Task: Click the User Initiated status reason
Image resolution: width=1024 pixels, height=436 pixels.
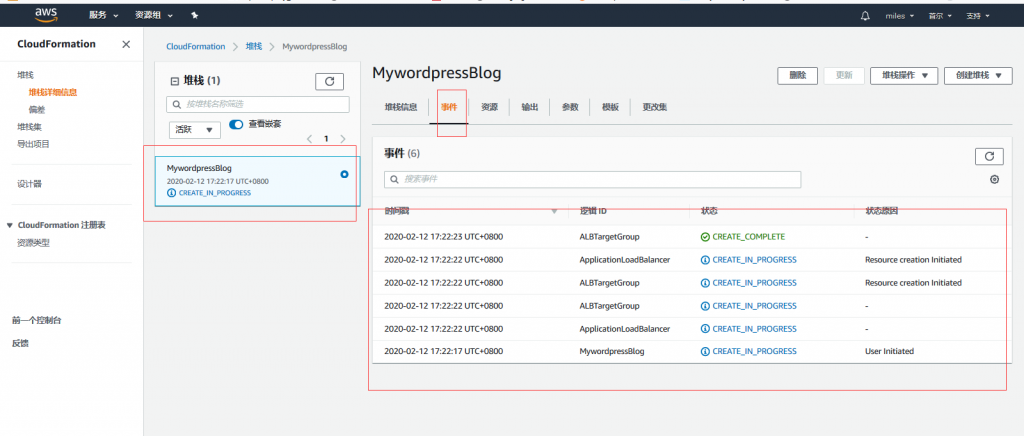Action: pos(889,351)
